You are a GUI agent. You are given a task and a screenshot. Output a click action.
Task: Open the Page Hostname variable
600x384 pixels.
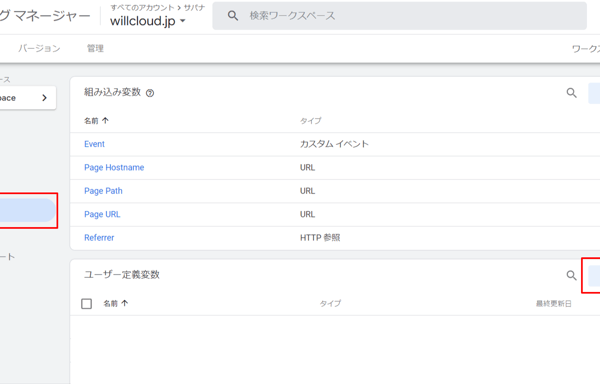(x=114, y=168)
